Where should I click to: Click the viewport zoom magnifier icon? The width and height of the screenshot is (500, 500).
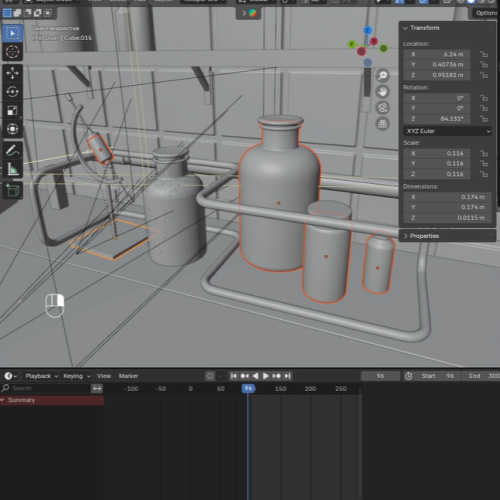[x=383, y=76]
